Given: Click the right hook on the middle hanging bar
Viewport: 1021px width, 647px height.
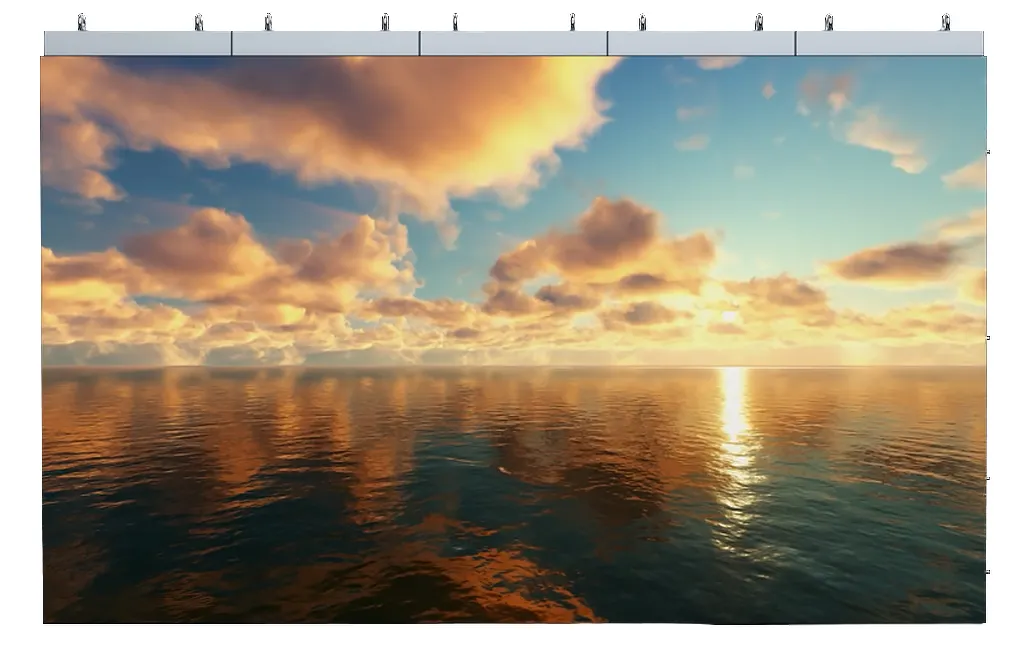Looking at the screenshot, I should [x=573, y=22].
